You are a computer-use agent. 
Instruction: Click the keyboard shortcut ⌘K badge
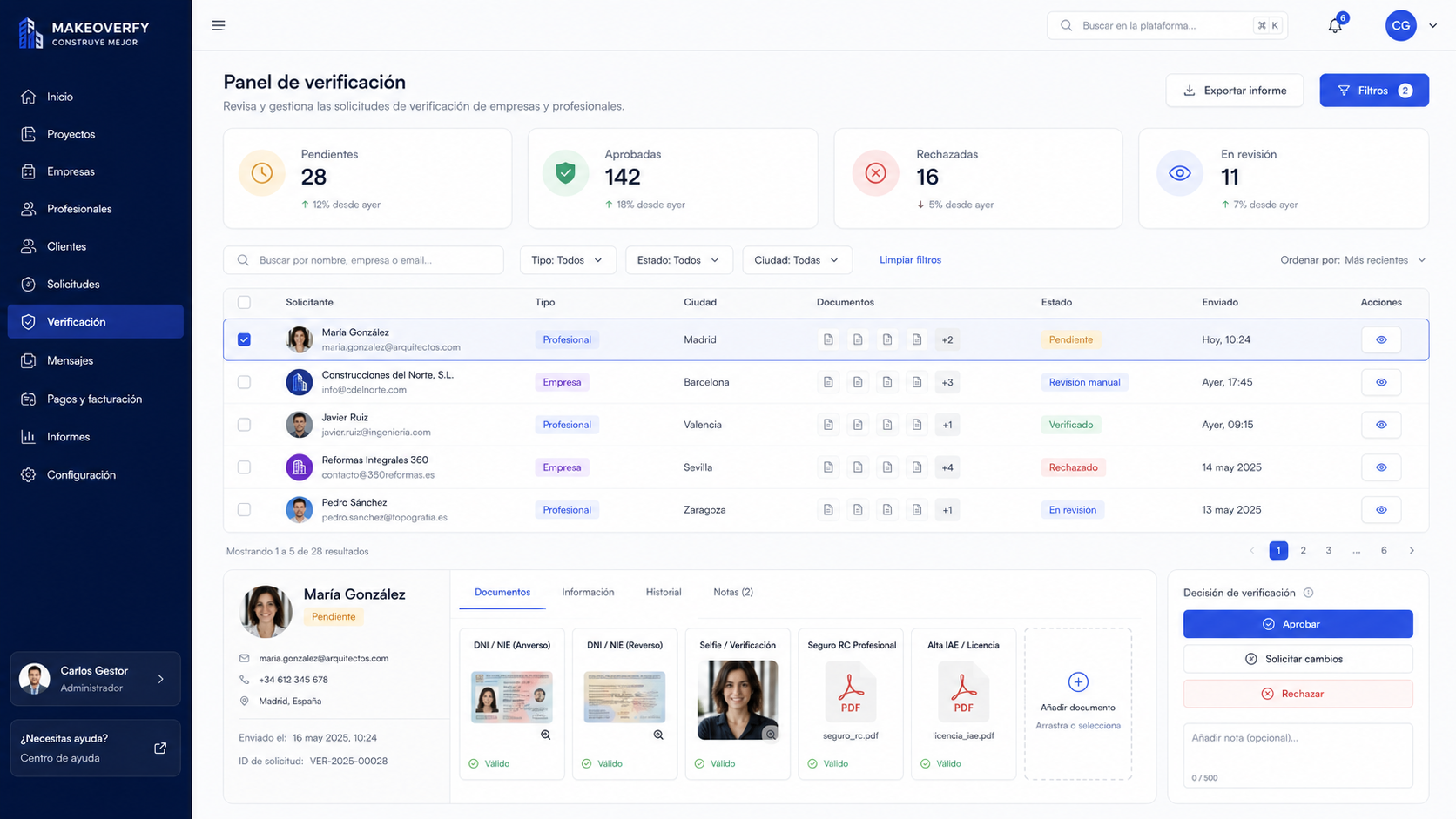coord(1268,25)
